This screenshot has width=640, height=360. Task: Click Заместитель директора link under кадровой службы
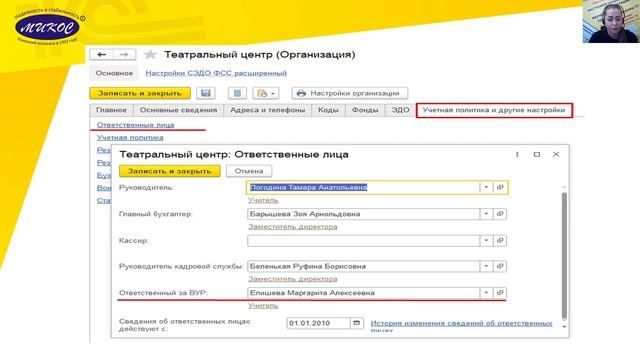click(293, 279)
